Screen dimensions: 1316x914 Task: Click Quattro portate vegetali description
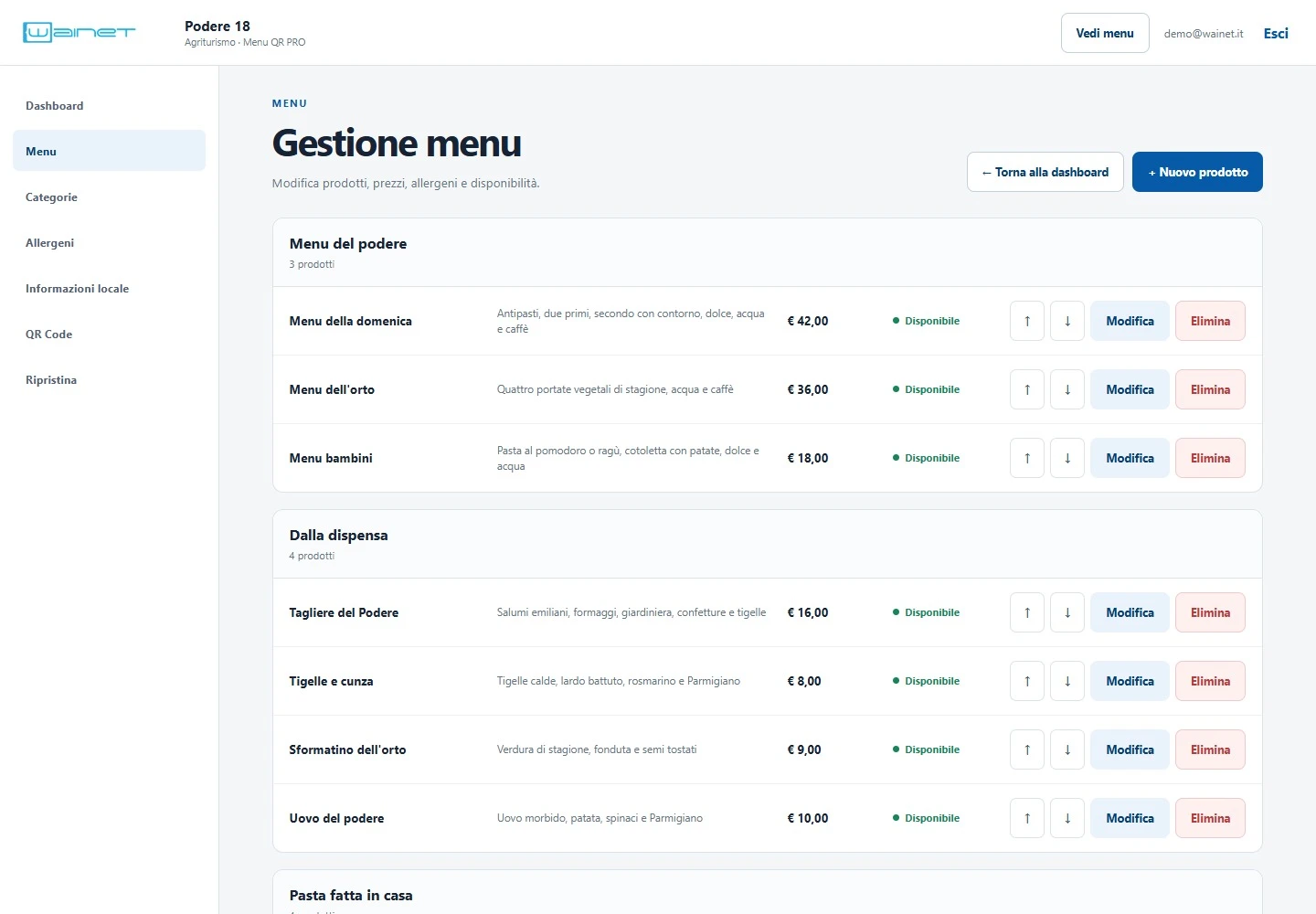tap(615, 389)
